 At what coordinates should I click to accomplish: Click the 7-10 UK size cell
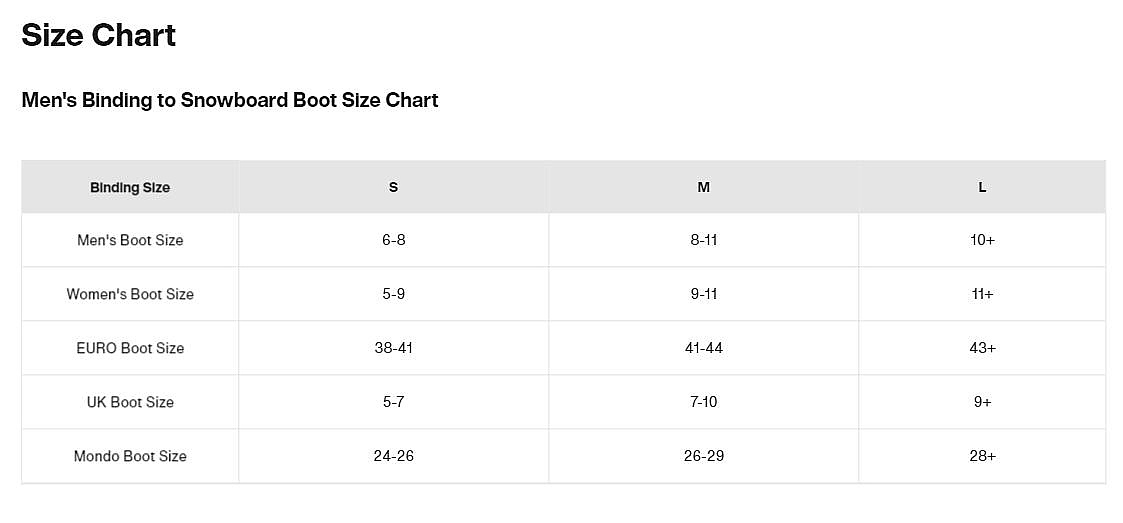pyautogui.click(x=704, y=402)
